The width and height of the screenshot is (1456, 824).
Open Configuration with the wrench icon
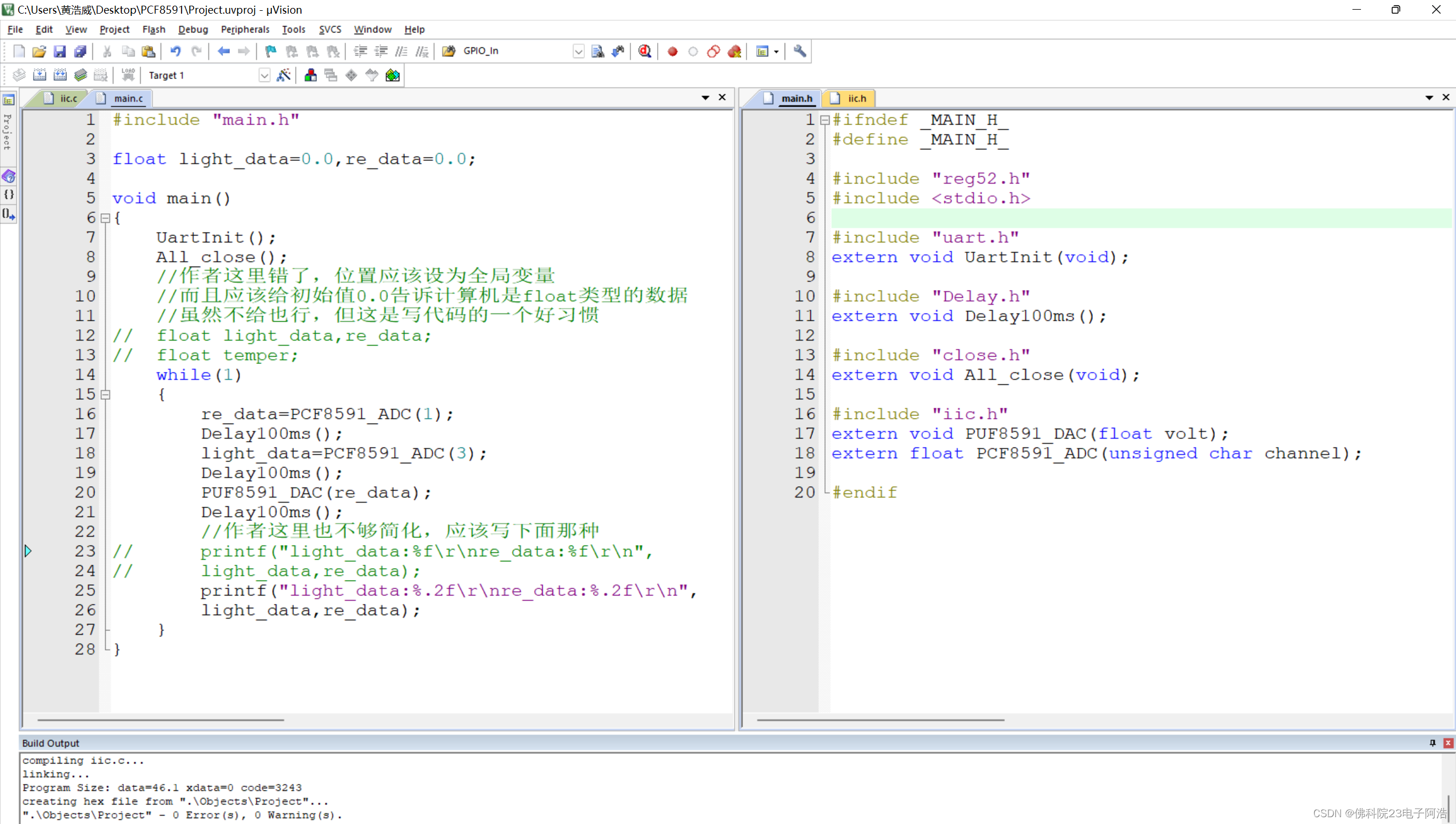point(799,51)
